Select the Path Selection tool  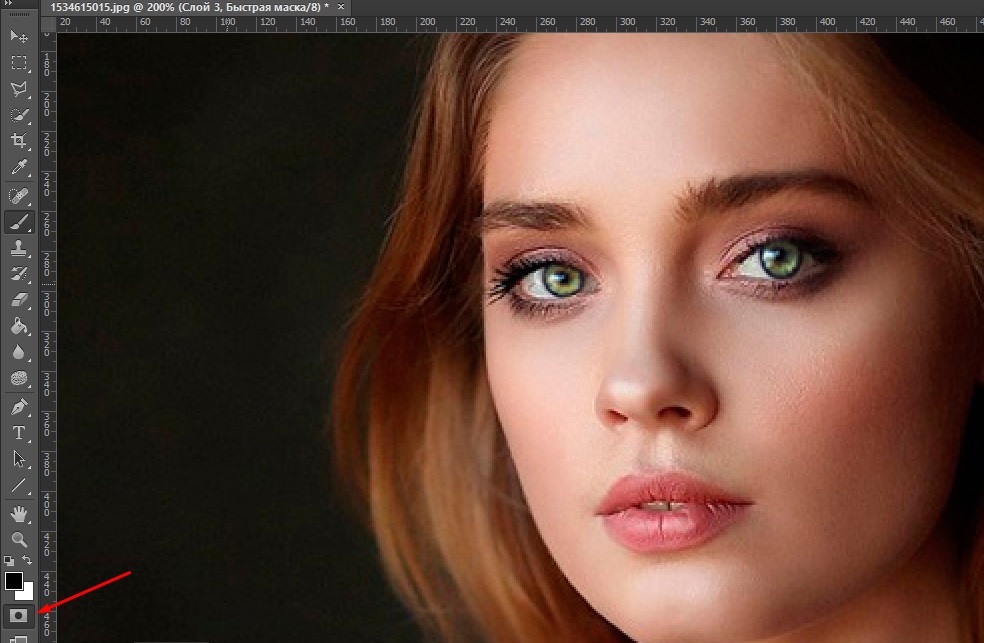tap(19, 459)
